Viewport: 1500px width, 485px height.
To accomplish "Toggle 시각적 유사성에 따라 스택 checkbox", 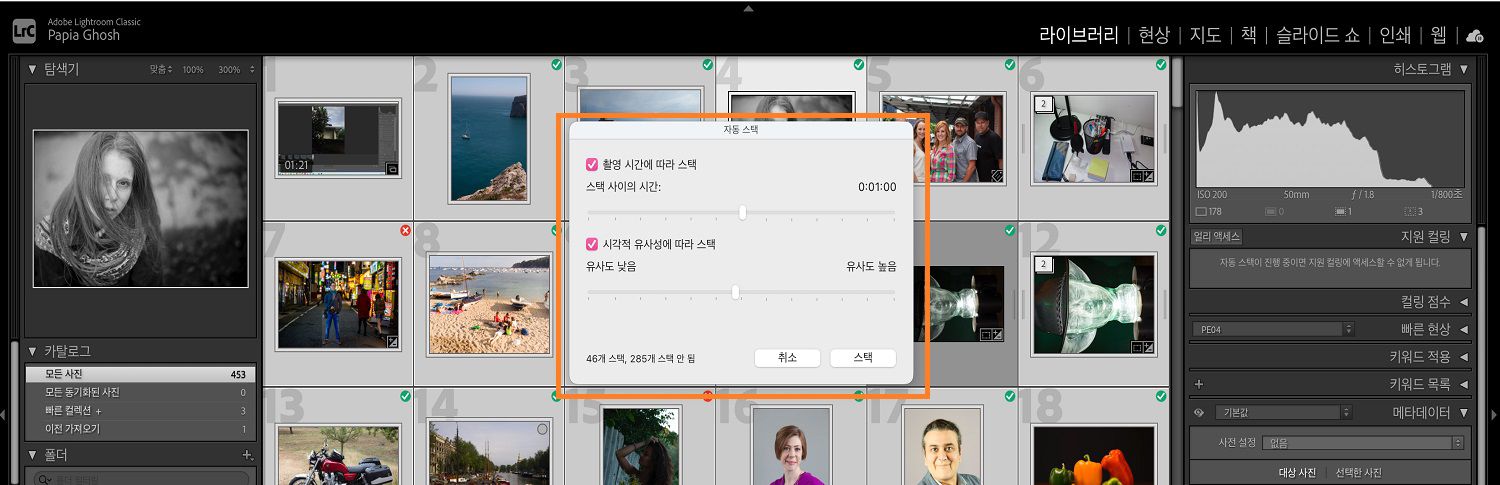I will pos(592,244).
